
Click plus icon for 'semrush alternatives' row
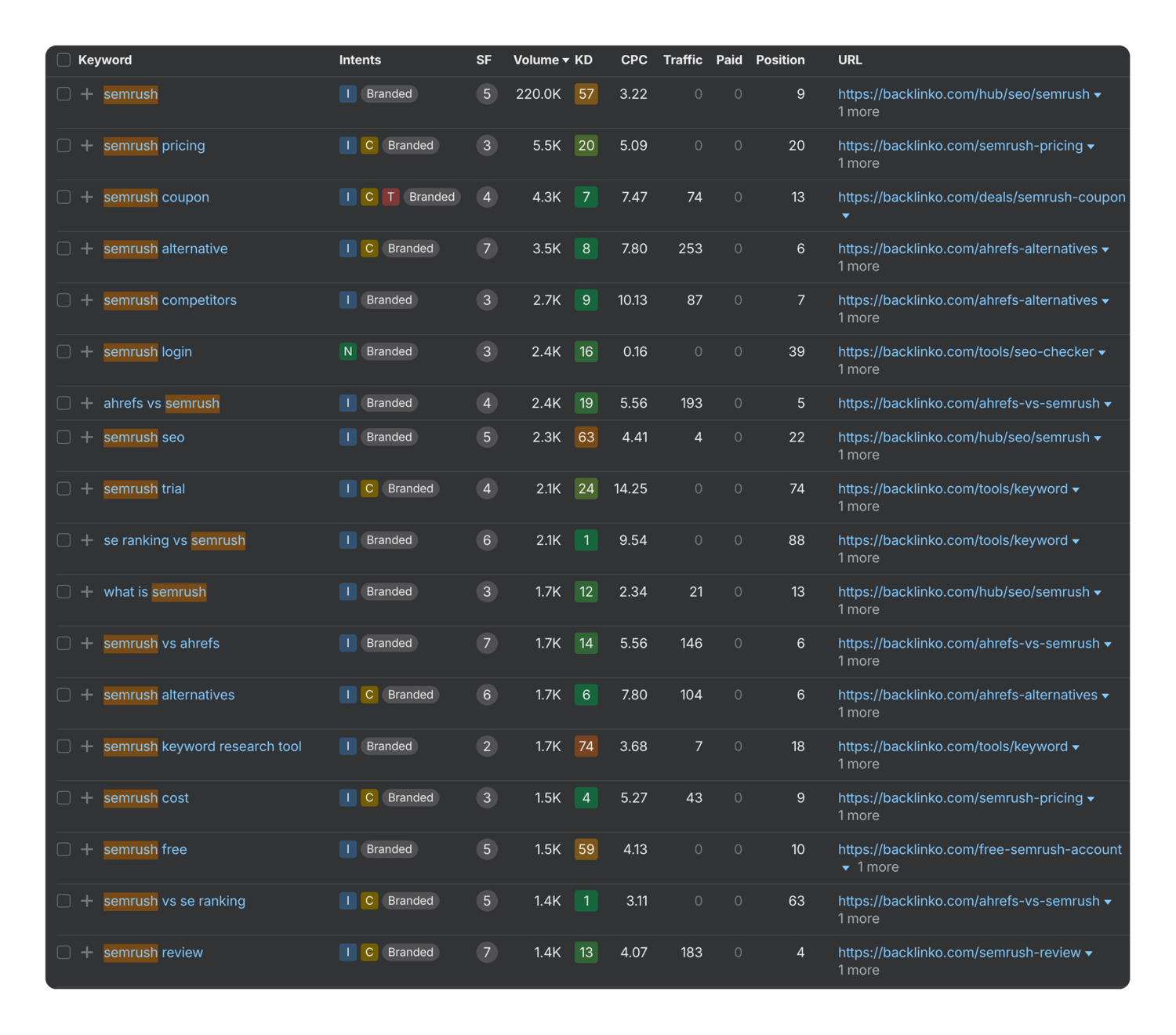[87, 695]
